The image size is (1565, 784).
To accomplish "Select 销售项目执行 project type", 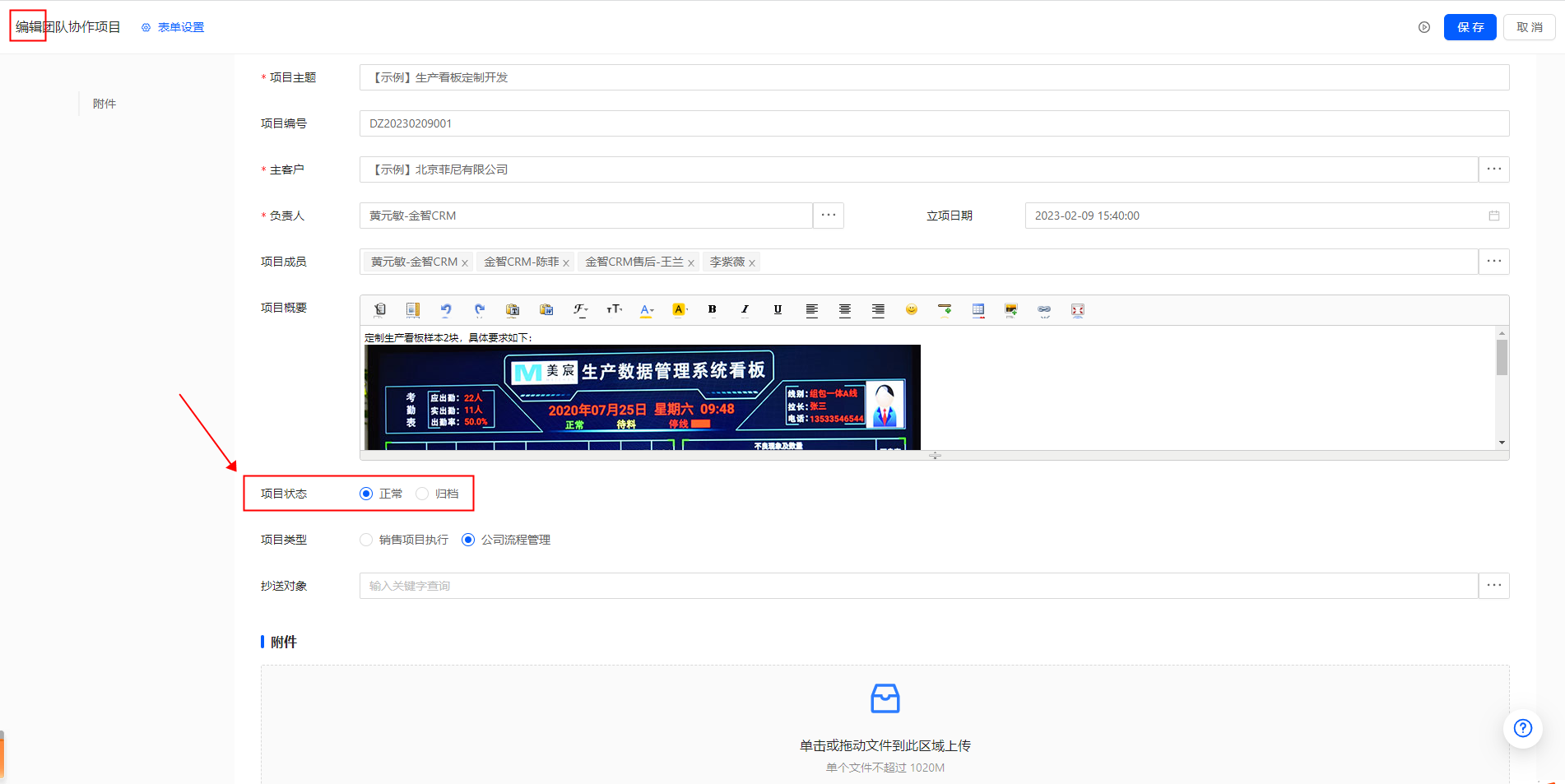I will [x=366, y=540].
